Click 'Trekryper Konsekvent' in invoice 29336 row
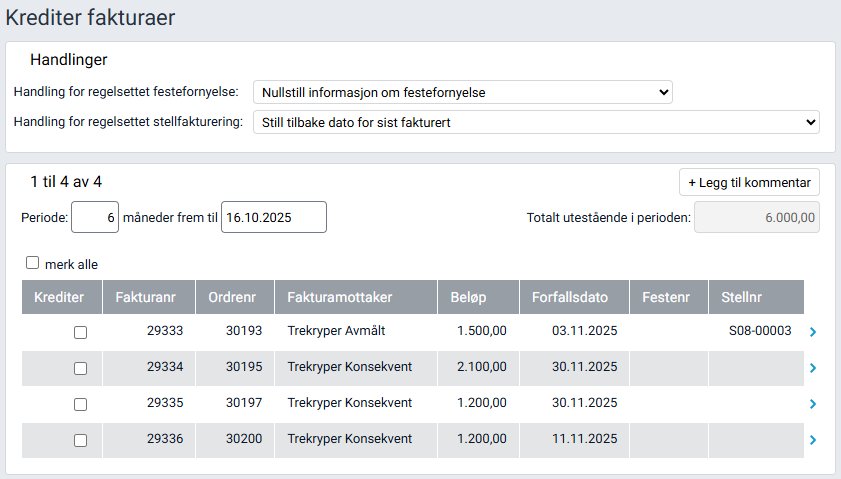The height and width of the screenshot is (479, 841). click(x=350, y=438)
